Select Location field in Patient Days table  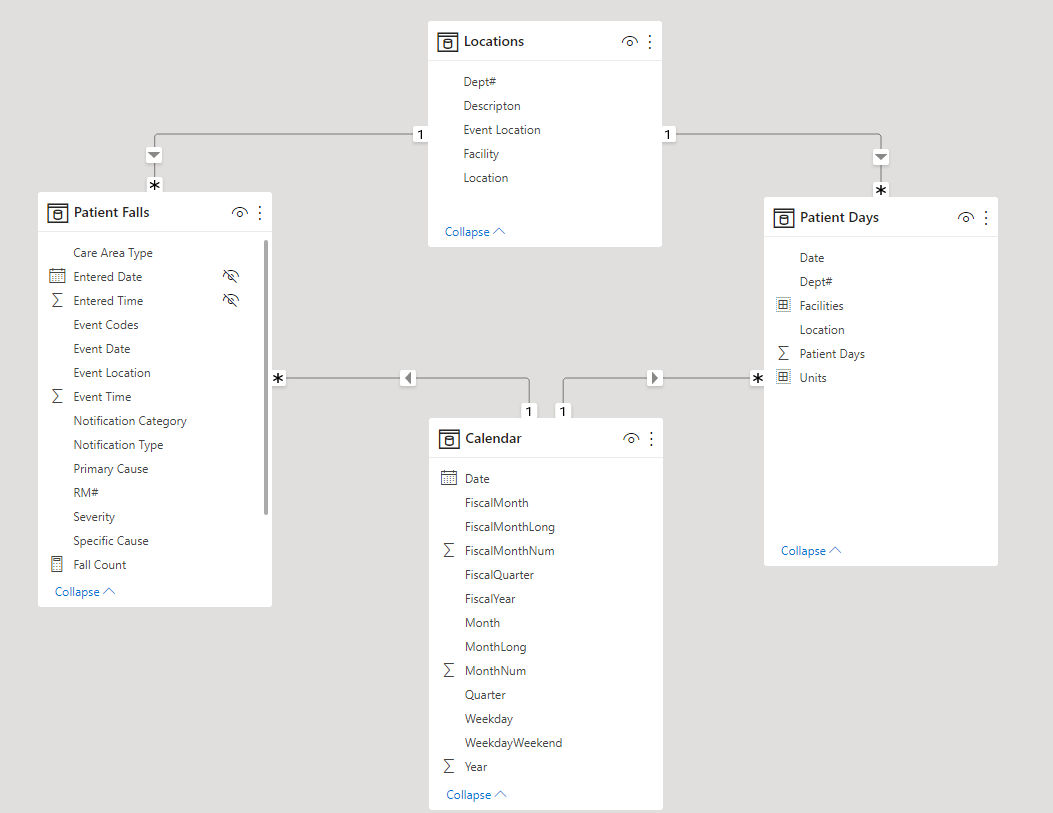tap(821, 330)
